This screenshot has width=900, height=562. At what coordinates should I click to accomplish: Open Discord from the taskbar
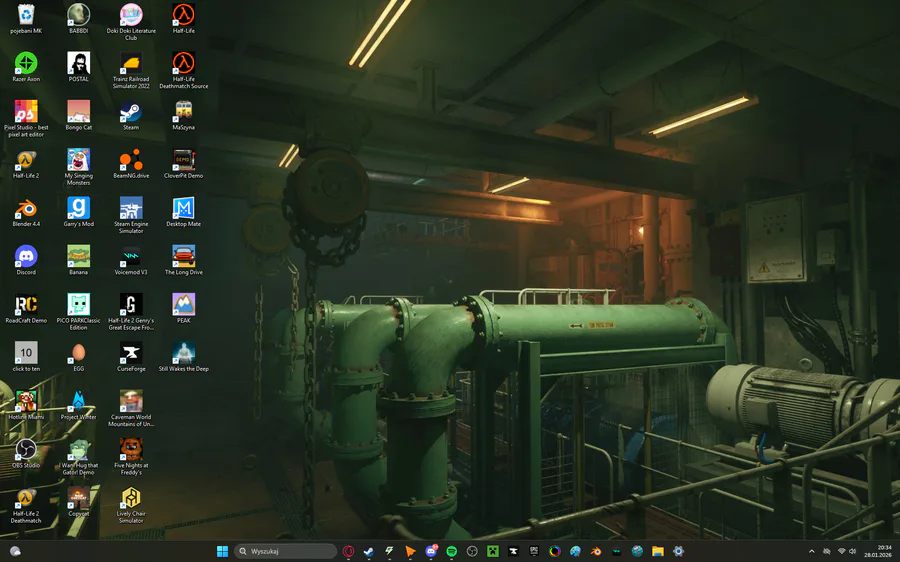430,551
